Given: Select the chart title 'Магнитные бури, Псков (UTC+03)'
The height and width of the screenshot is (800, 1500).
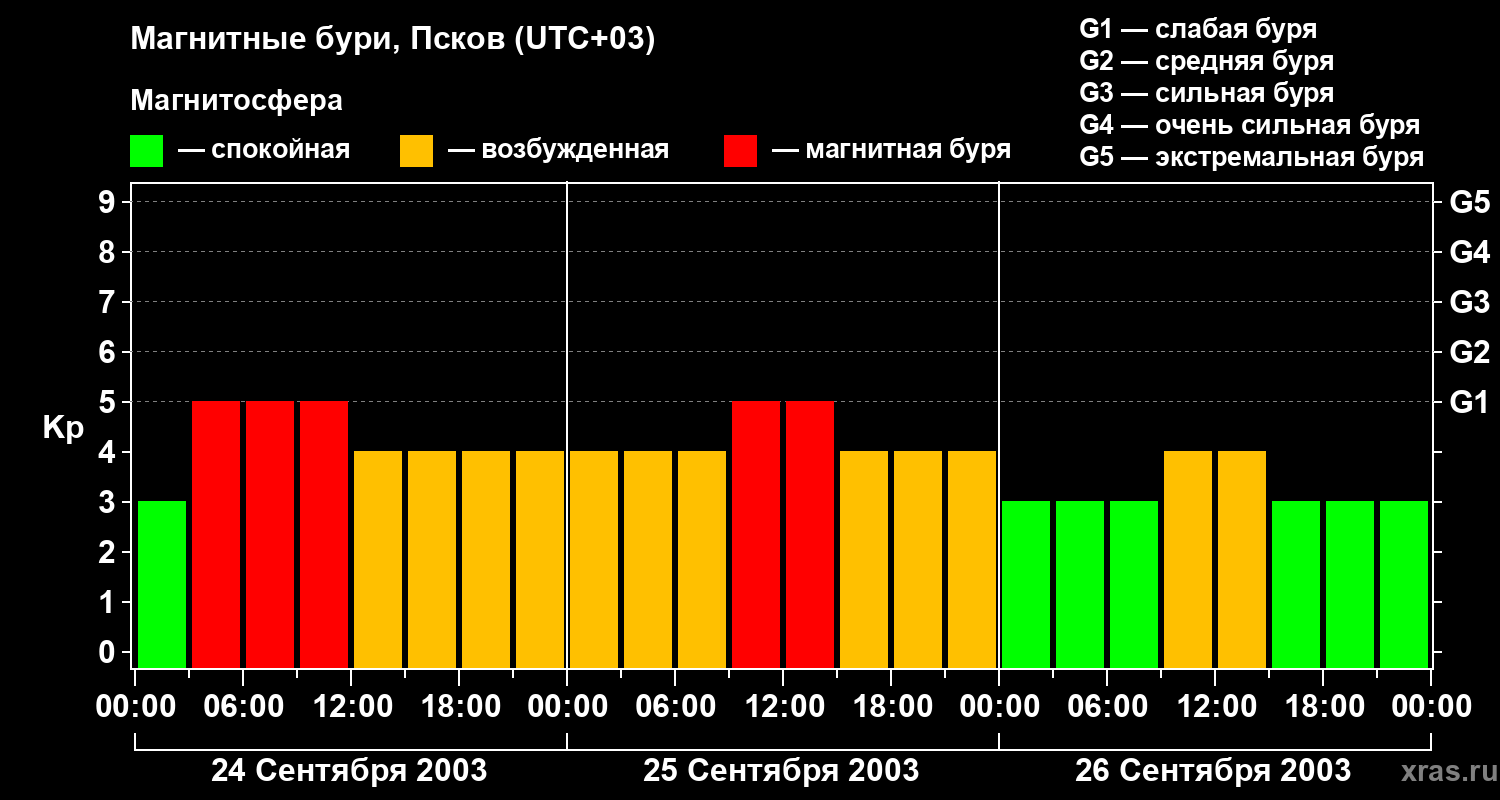Looking at the screenshot, I should click(x=393, y=41).
